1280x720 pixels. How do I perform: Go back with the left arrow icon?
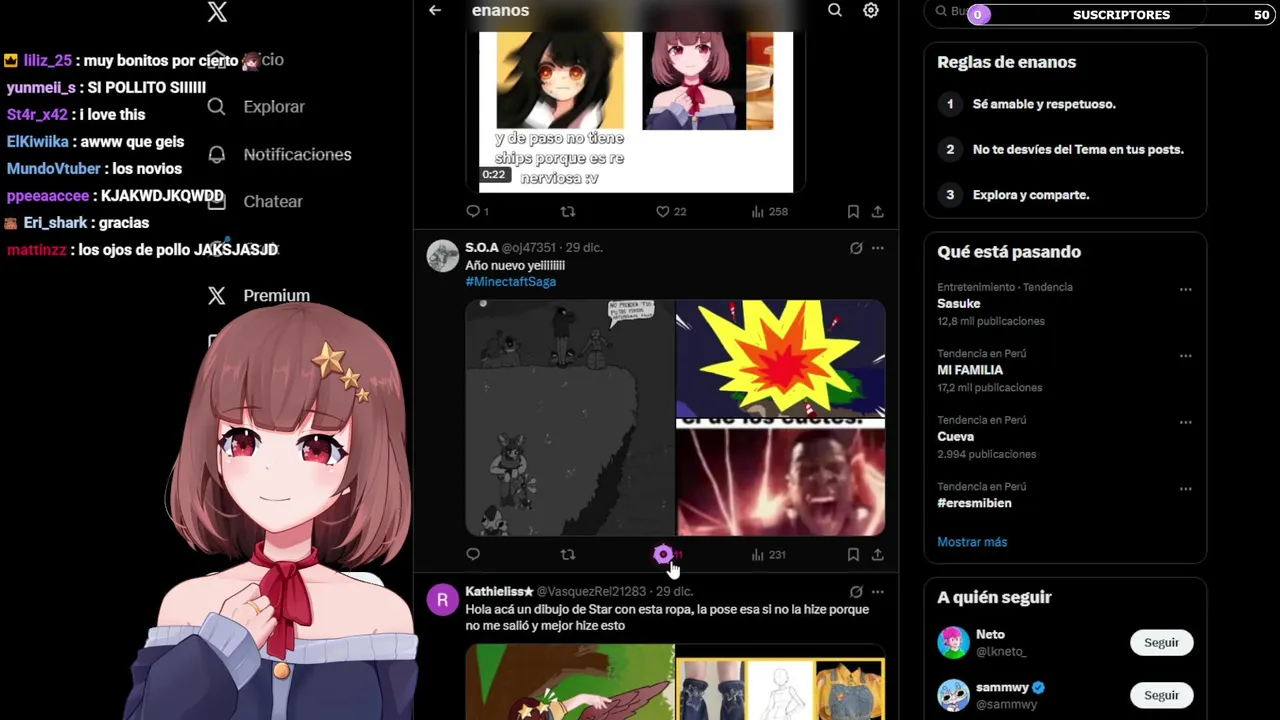(x=435, y=10)
